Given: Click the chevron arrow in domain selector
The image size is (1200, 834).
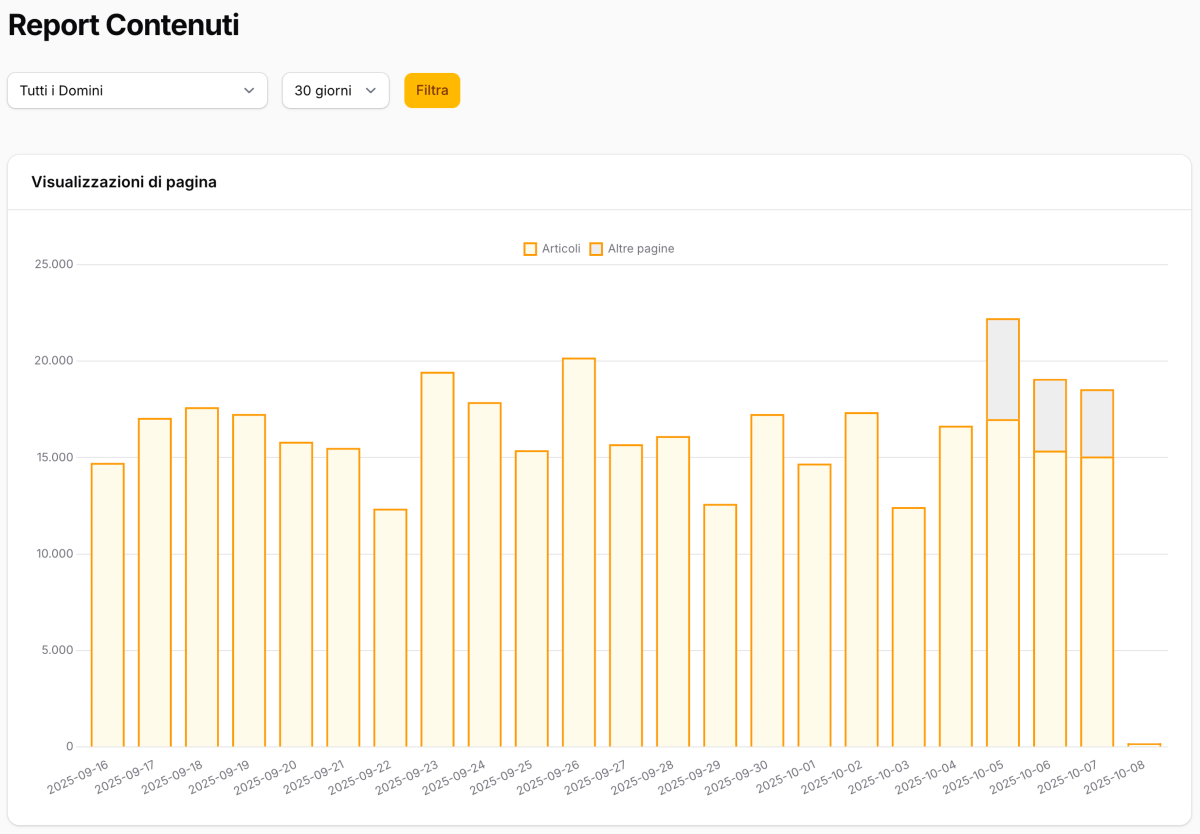Looking at the screenshot, I should coord(249,90).
